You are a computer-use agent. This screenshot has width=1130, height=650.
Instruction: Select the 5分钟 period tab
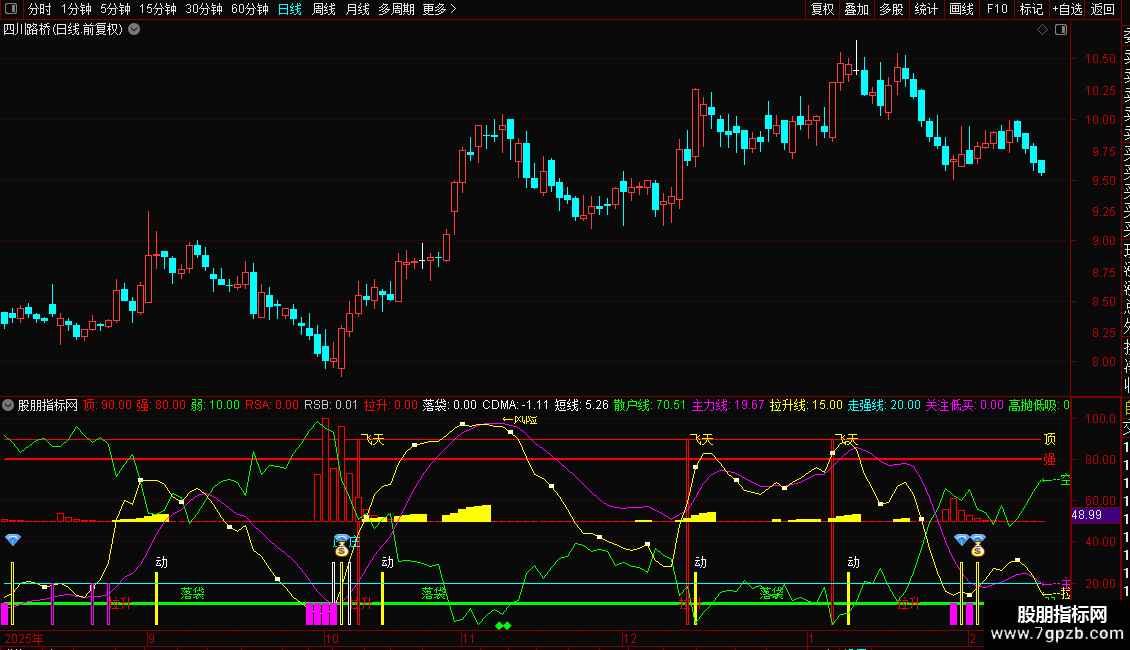click(x=115, y=9)
